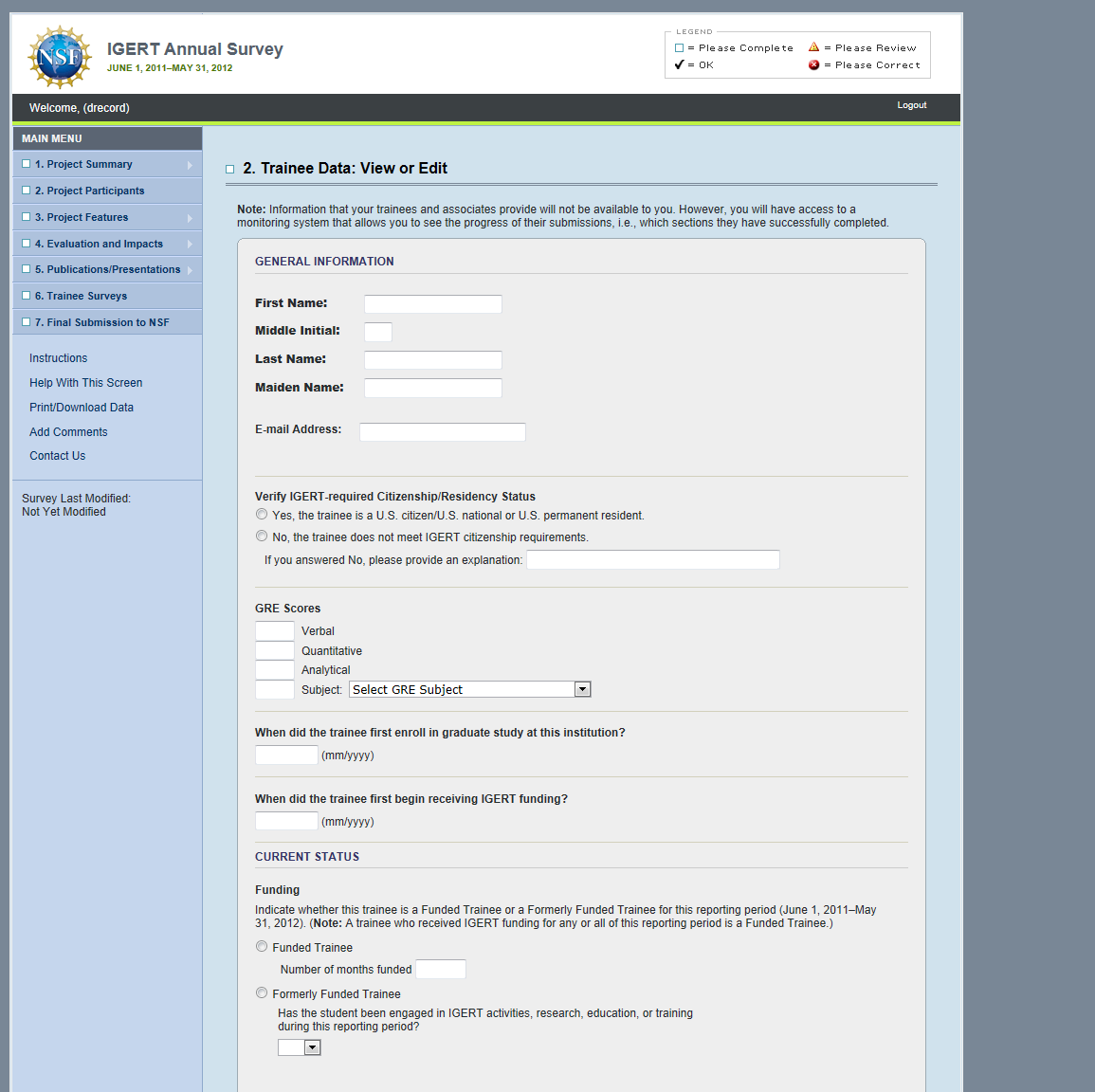The width and height of the screenshot is (1095, 1092).
Task: Click status box beside Trainee Surveys
Action: coord(27,296)
